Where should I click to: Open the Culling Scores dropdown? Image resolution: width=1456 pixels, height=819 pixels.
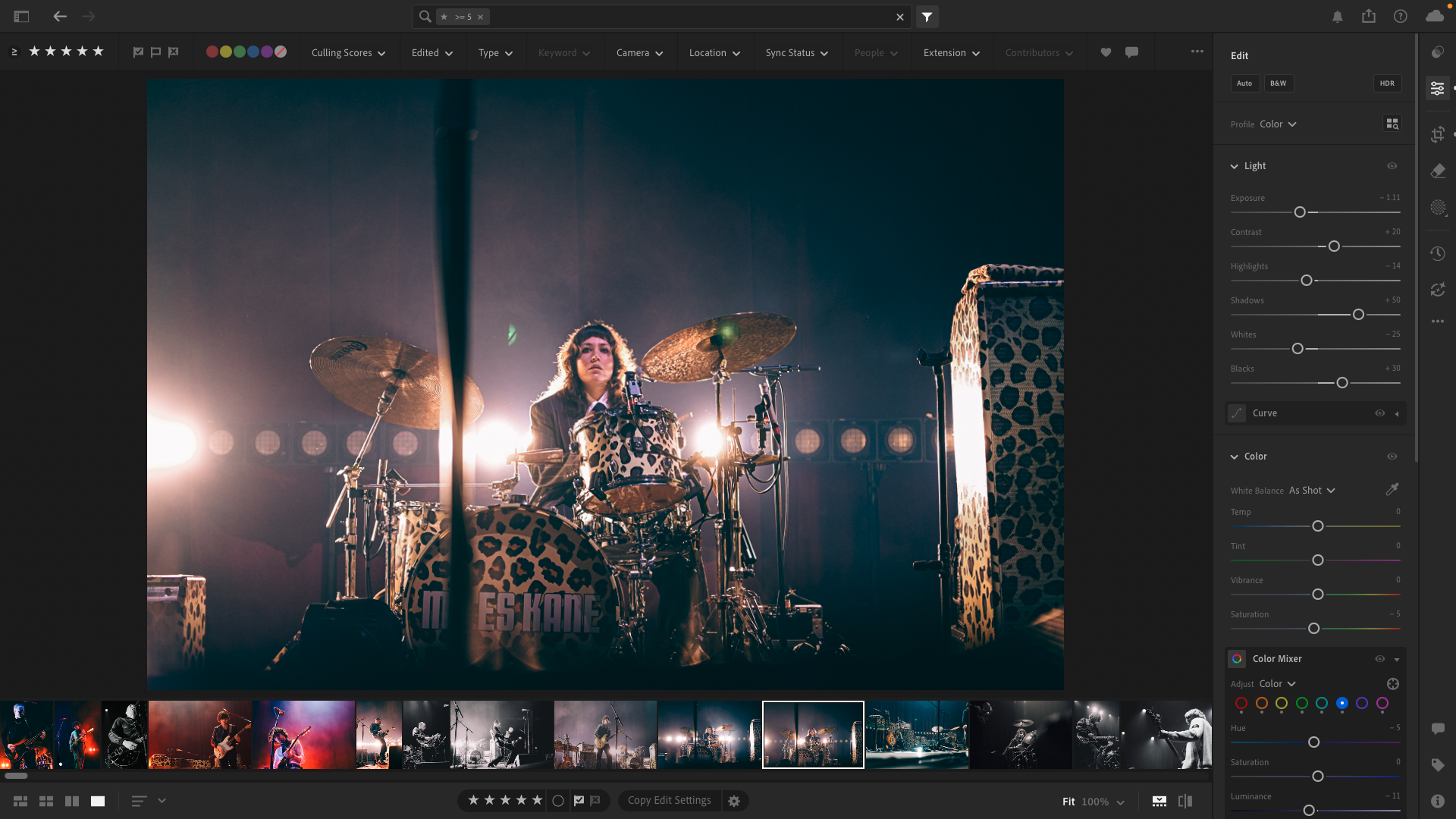(x=348, y=53)
